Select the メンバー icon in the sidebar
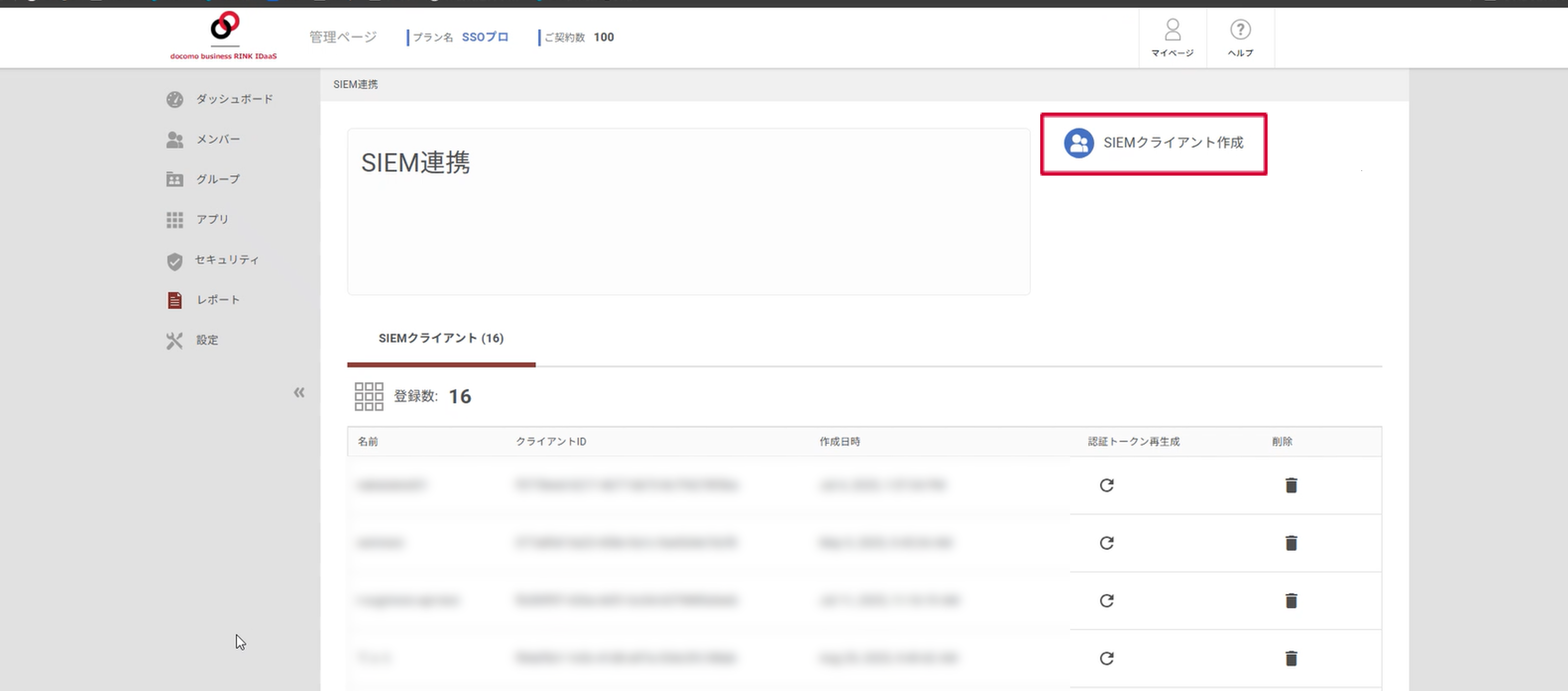This screenshot has height=691, width=1568. click(175, 139)
